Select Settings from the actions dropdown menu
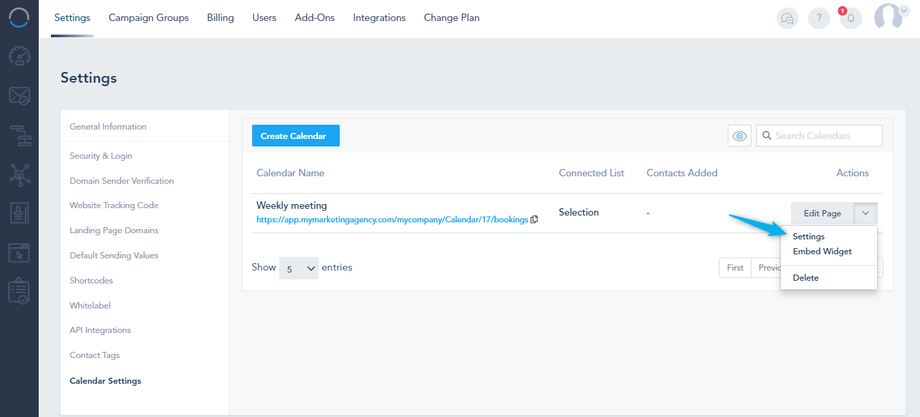Viewport: 920px width, 417px height. (x=809, y=237)
